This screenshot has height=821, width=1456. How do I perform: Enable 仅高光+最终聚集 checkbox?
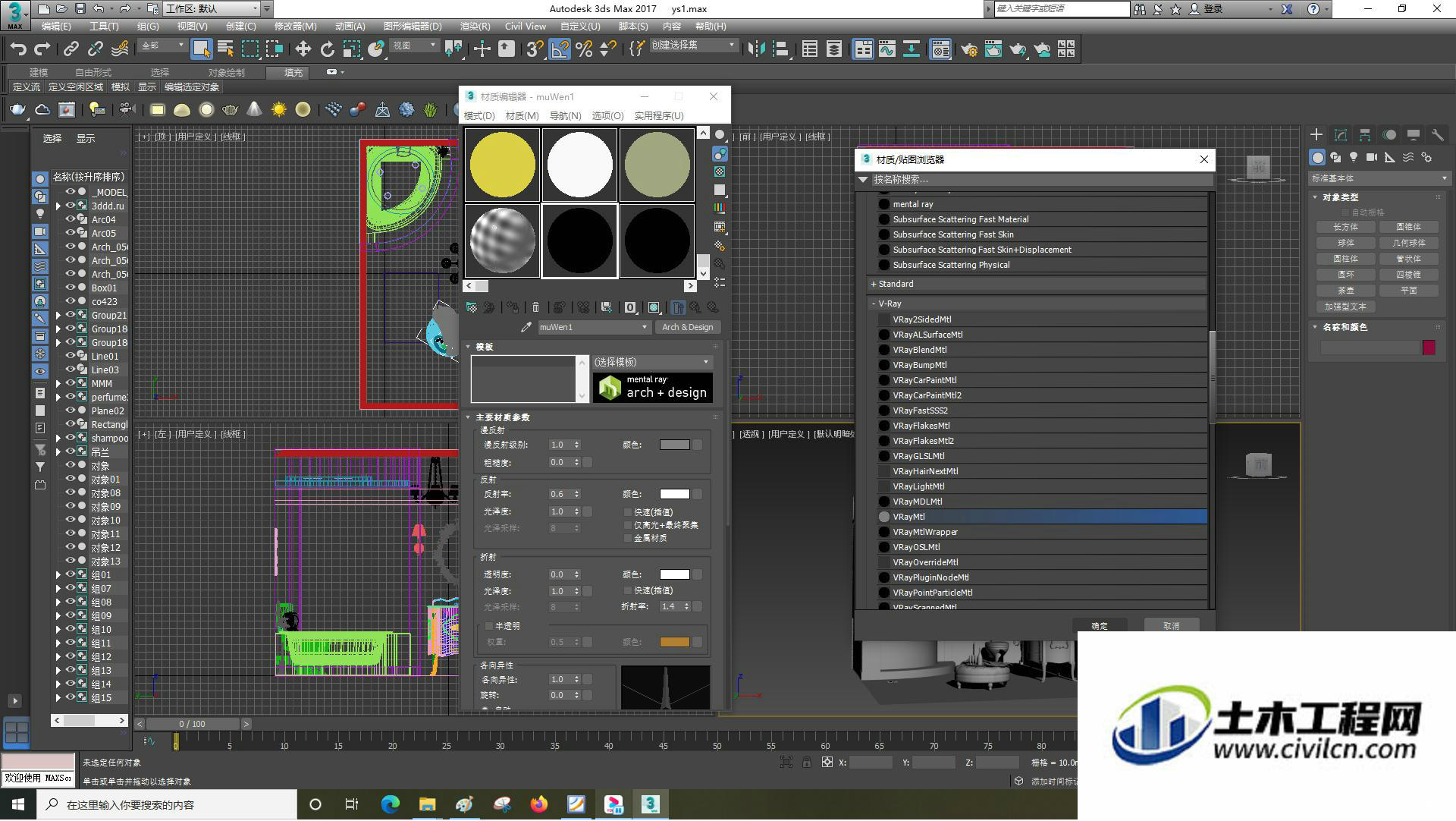[628, 525]
